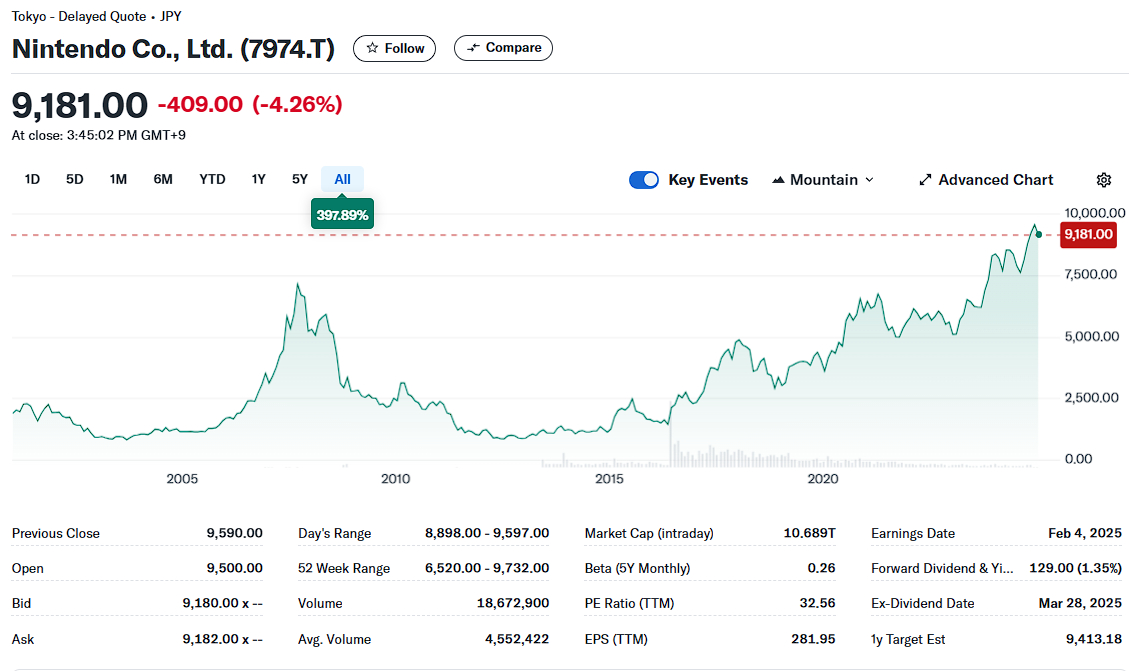Click the green current-price dot on chart

(1039, 234)
